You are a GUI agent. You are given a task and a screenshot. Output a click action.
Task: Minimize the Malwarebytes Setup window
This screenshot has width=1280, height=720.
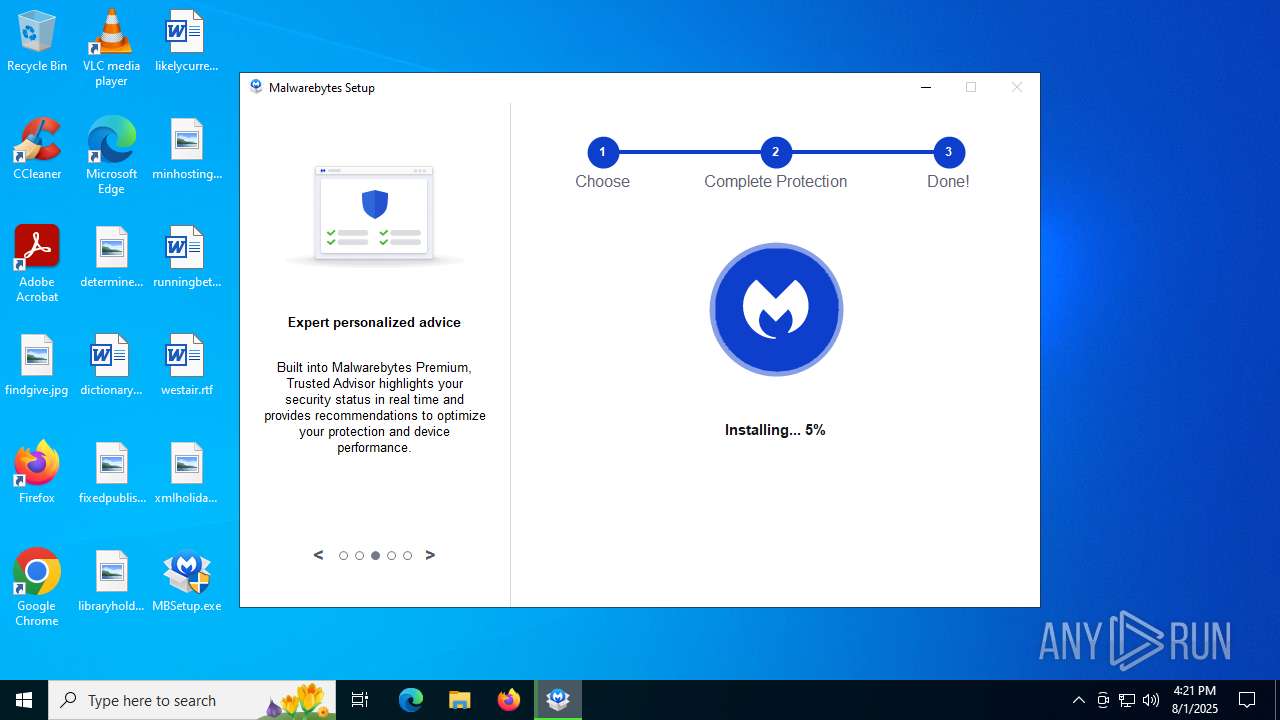[926, 87]
